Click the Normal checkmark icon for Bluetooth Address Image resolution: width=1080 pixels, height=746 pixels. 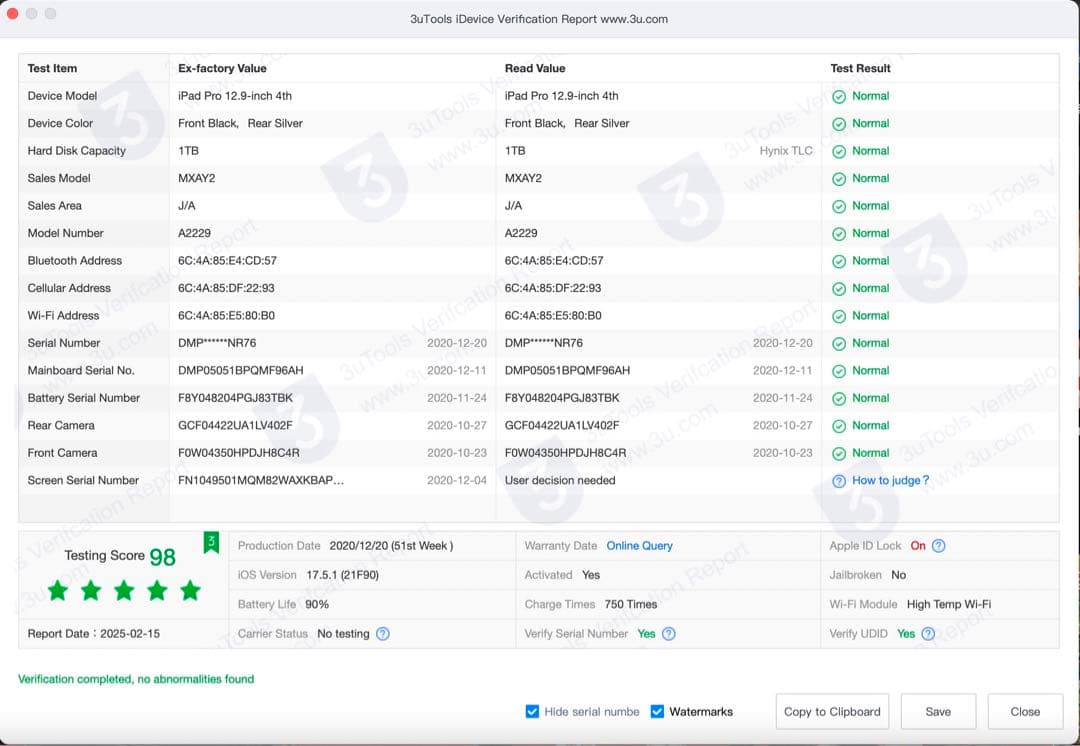[841, 260]
